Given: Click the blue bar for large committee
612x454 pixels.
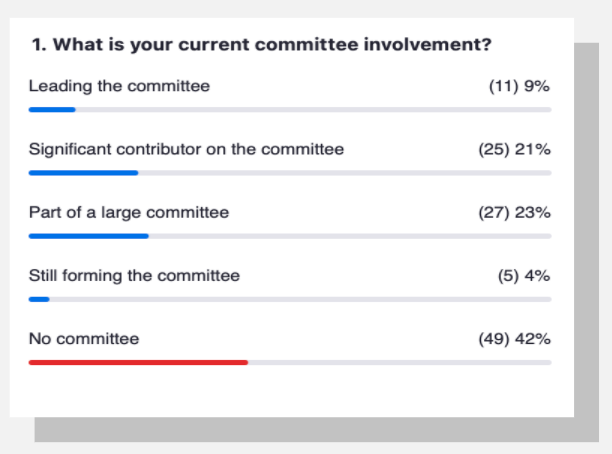Looking at the screenshot, I should click(x=89, y=236).
